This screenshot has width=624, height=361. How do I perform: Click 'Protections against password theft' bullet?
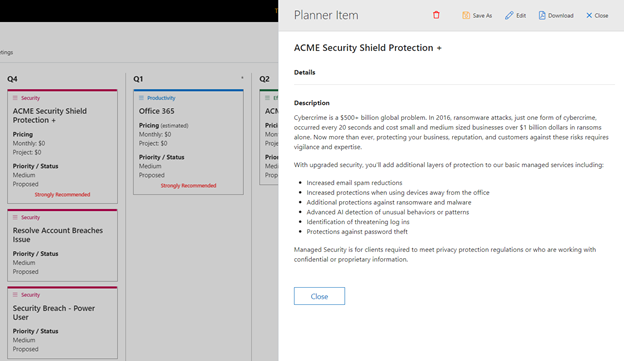[357, 232]
